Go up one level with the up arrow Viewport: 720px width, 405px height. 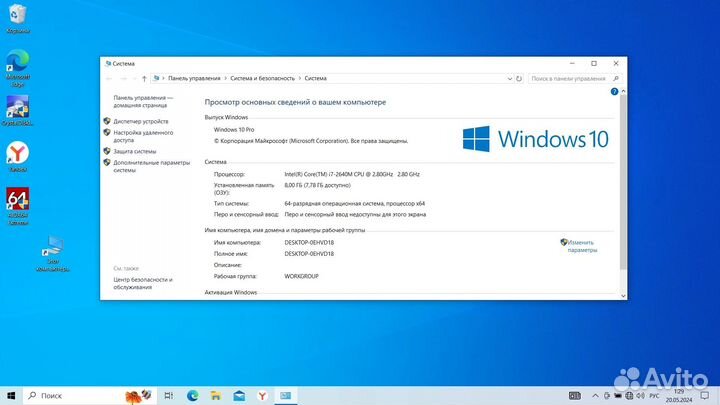click(x=144, y=79)
